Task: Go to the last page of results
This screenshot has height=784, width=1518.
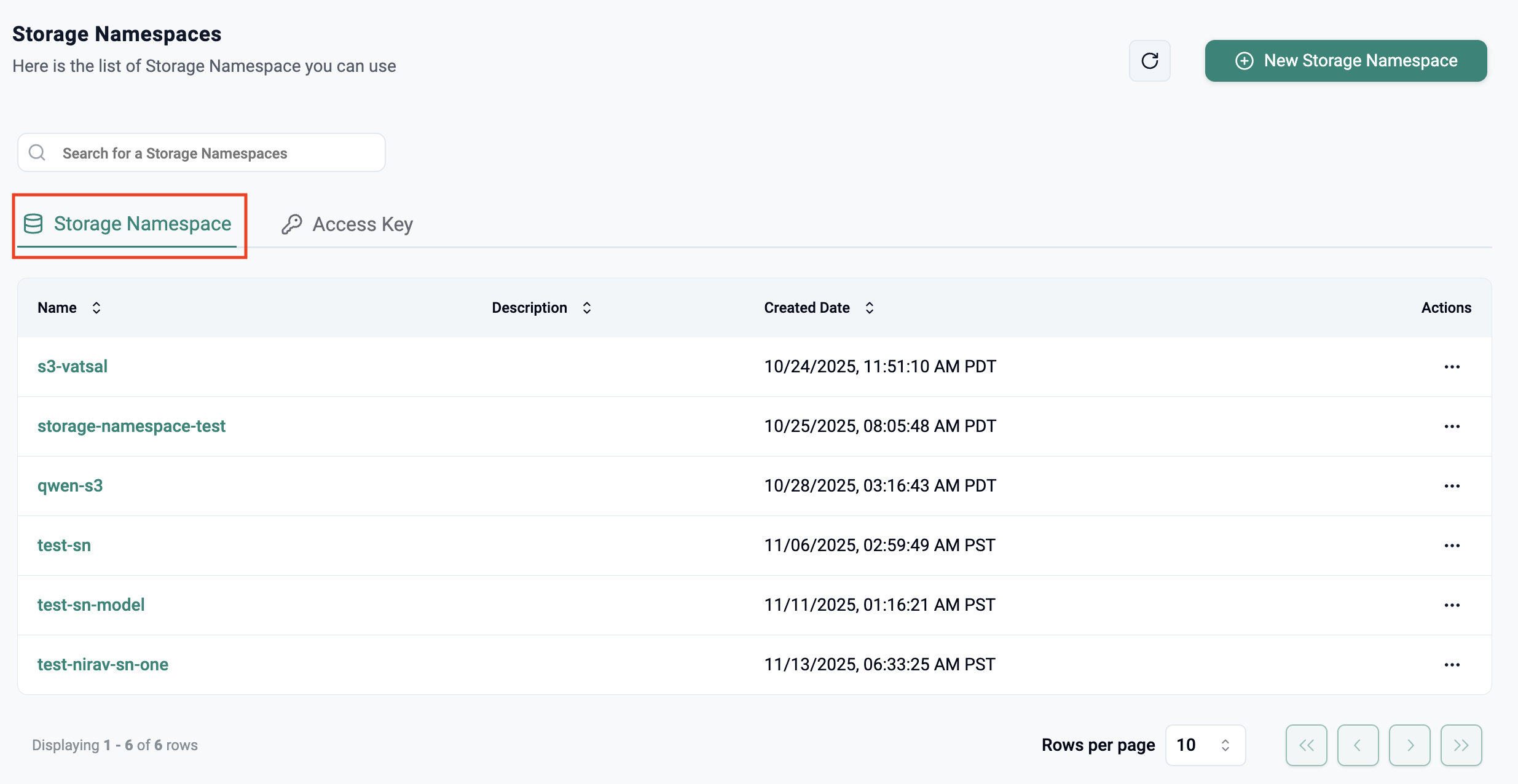Action: (x=1461, y=745)
